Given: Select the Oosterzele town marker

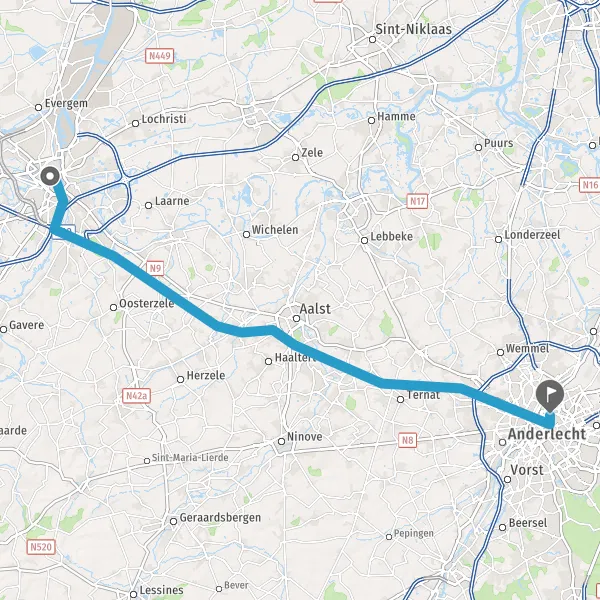Looking at the screenshot, I should point(113,308).
